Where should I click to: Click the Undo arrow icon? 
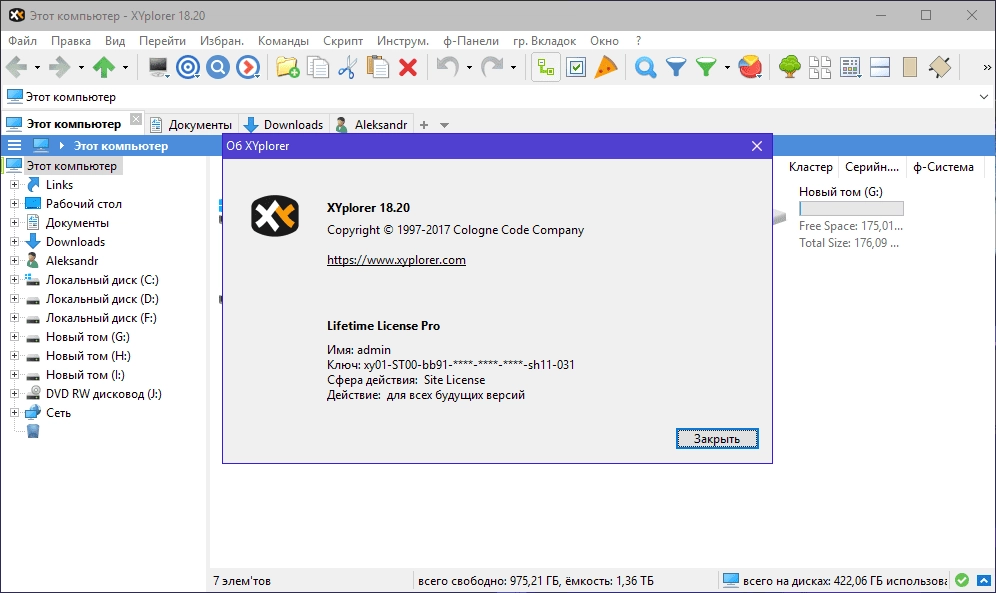(x=448, y=67)
